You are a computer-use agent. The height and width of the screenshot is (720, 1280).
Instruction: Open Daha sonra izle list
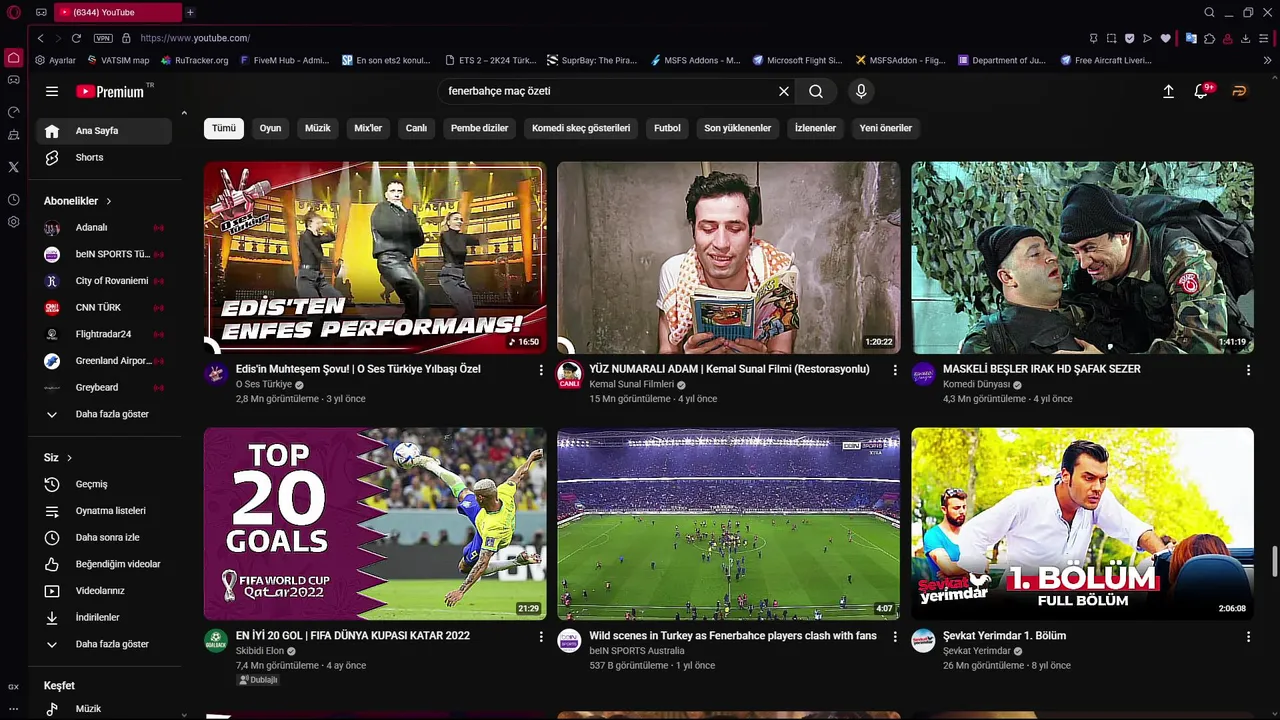pyautogui.click(x=104, y=537)
